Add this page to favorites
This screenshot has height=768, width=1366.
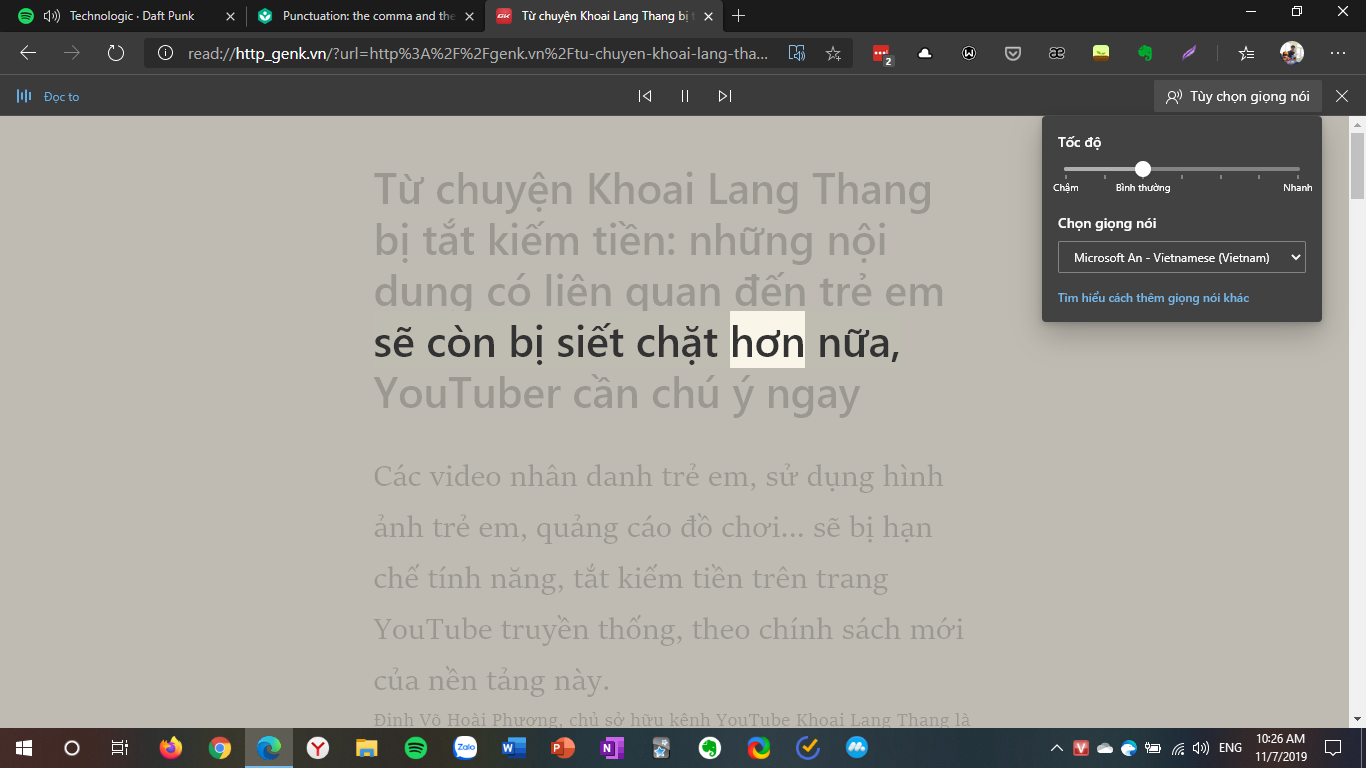833,53
